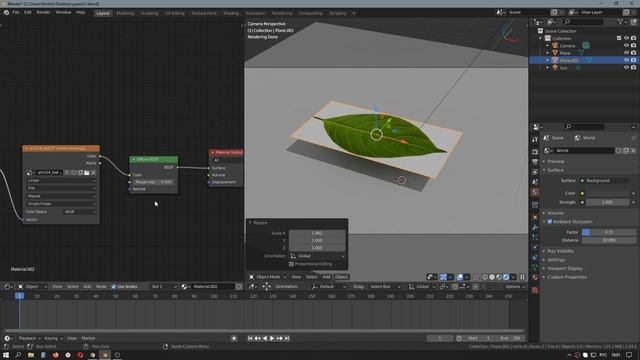Open the viewport Add menu
Screen dimensions: 640x360
326,277
